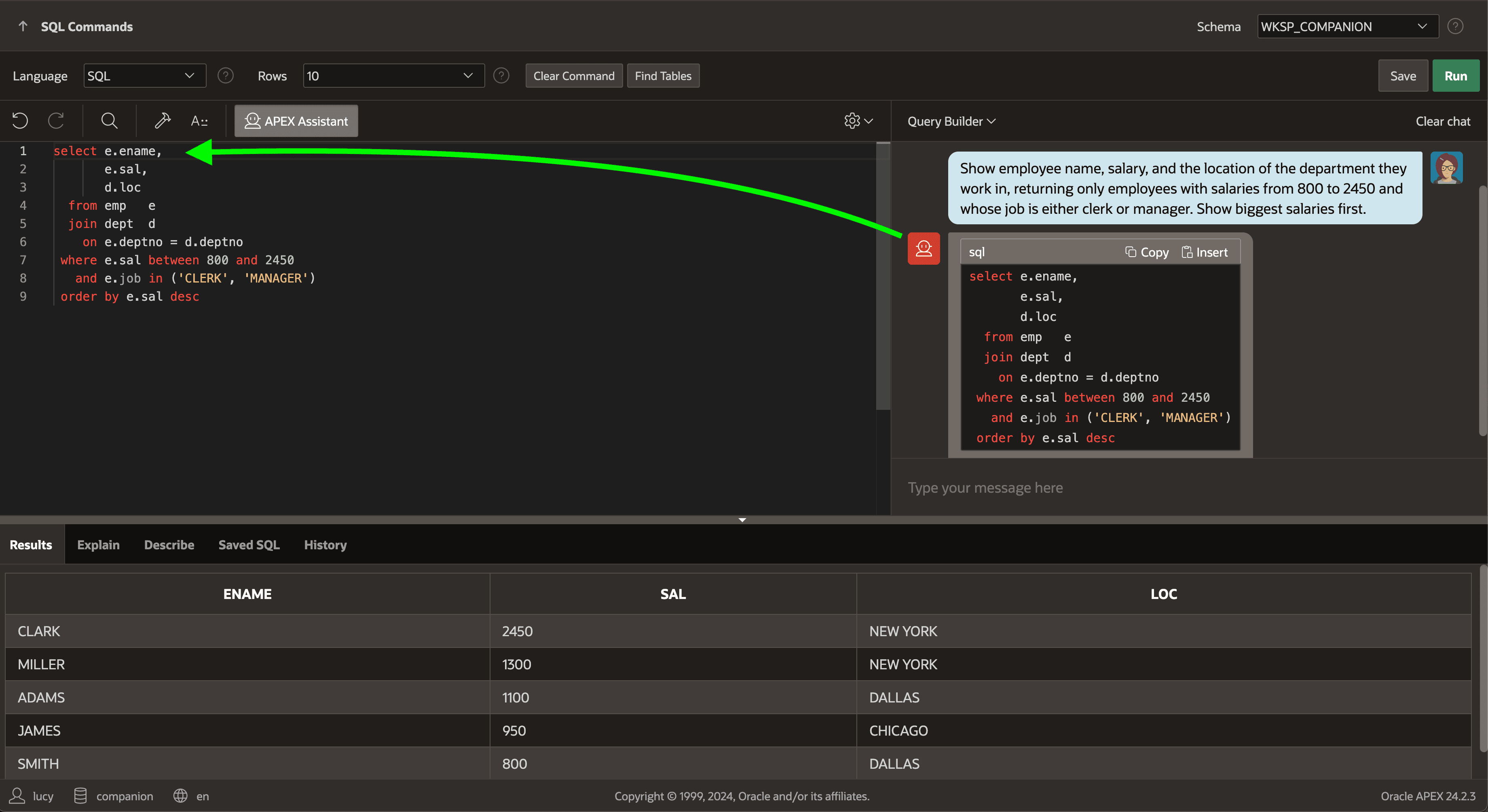
Task: Select the Results tab
Action: click(31, 544)
